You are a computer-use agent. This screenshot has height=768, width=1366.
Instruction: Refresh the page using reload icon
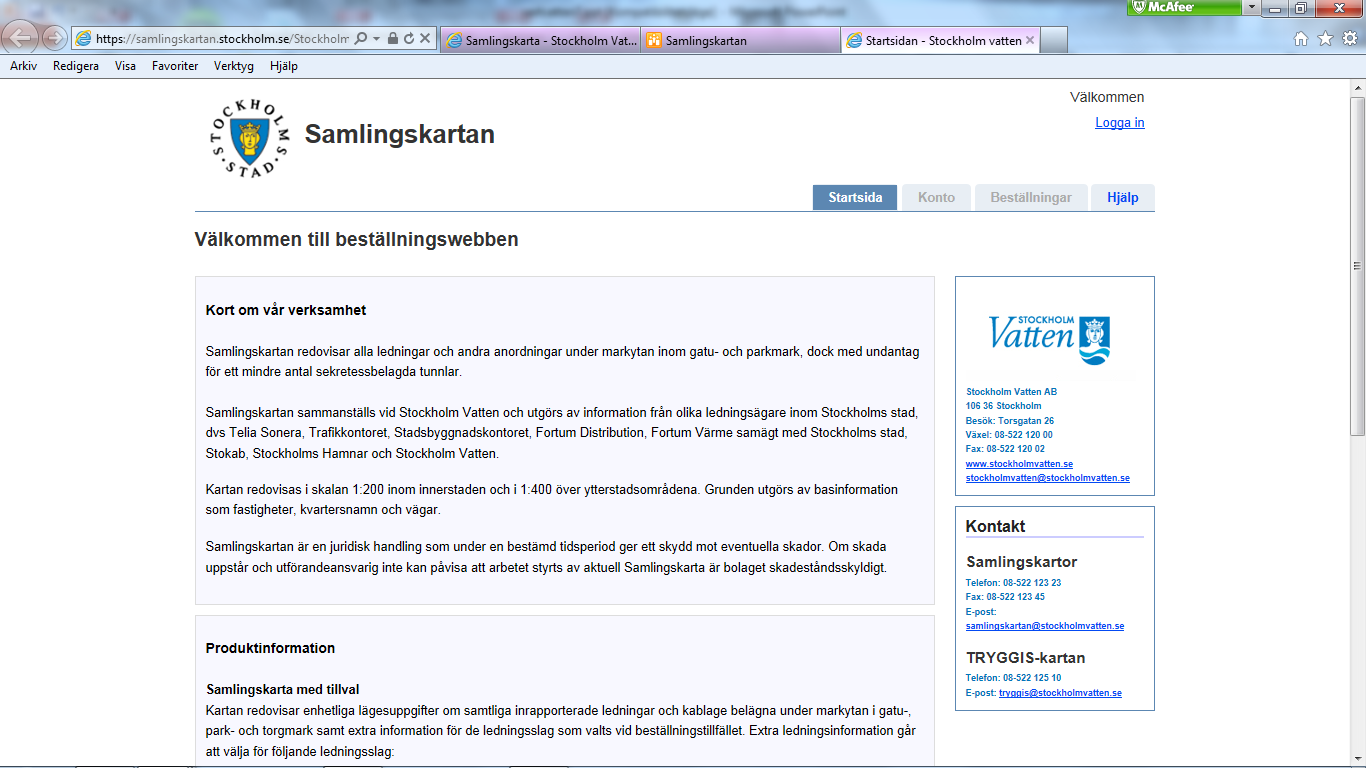click(408, 39)
